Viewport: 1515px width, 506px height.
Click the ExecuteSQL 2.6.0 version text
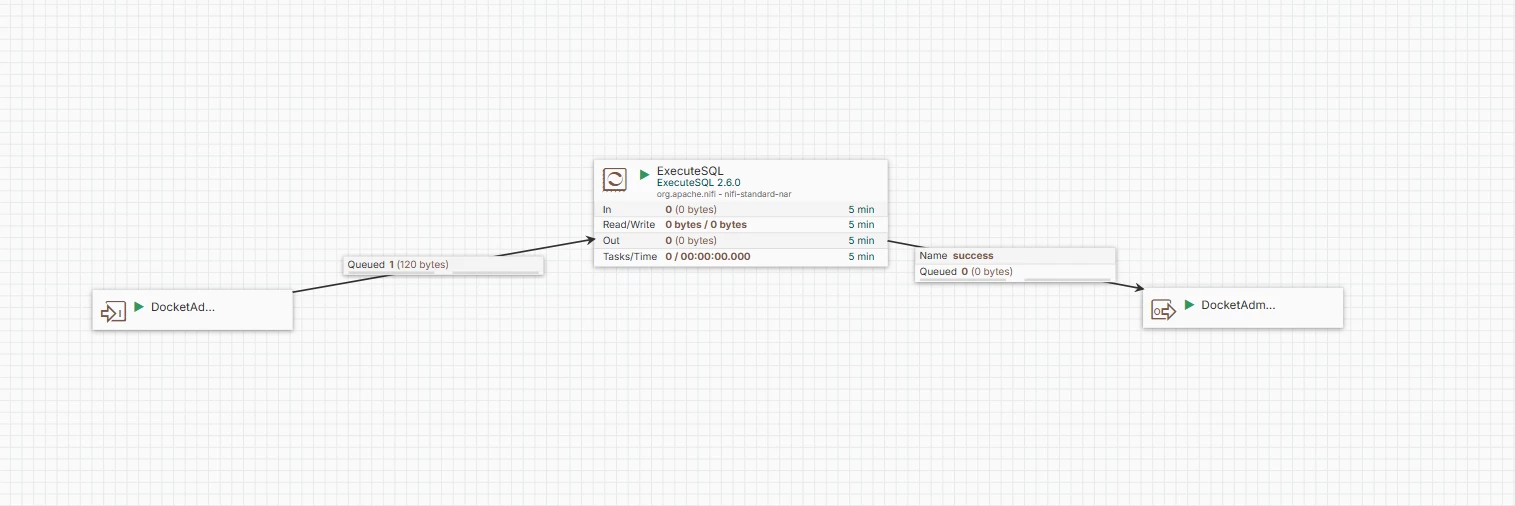pyautogui.click(x=699, y=183)
